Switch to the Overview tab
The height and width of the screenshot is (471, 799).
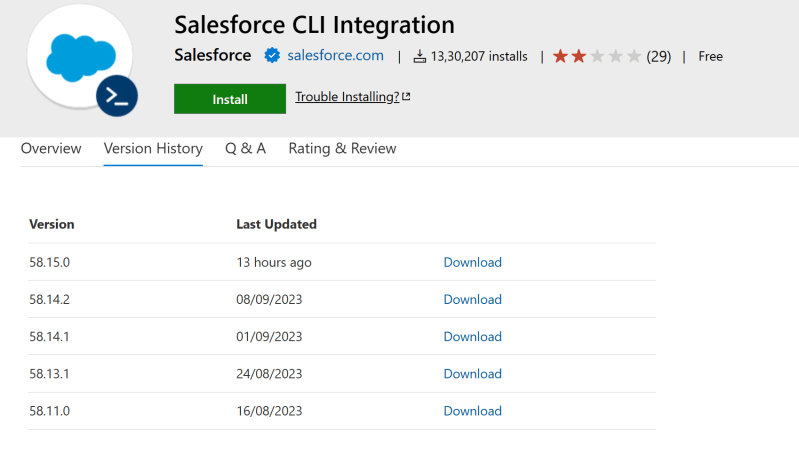click(x=51, y=148)
